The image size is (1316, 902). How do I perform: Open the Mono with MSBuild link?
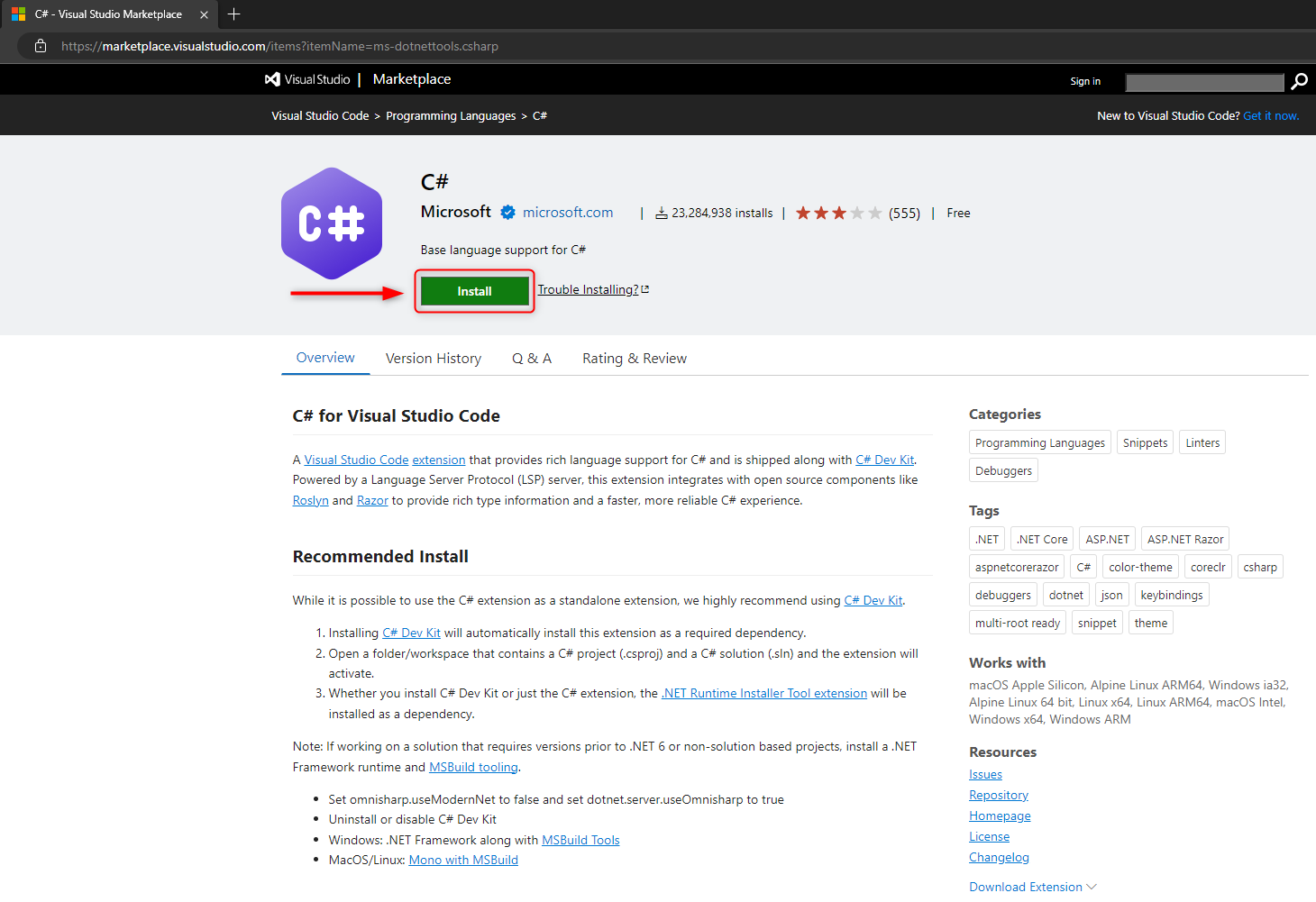[463, 860]
